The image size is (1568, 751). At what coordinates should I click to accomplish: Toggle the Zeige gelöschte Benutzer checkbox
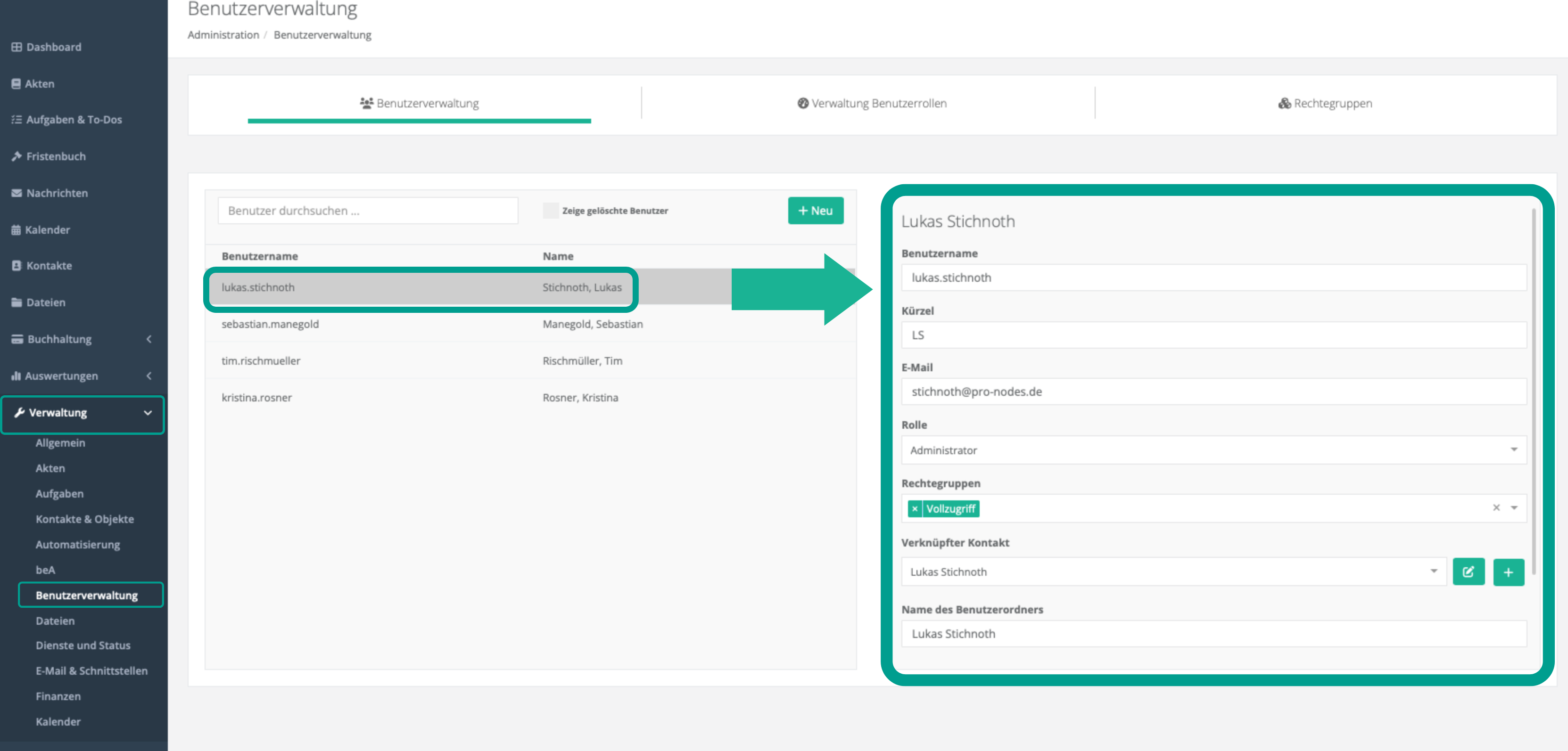550,211
